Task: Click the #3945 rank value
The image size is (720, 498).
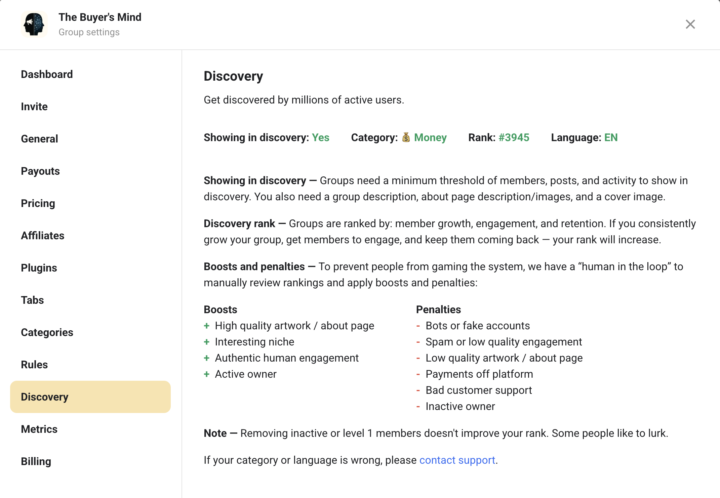Action: point(514,138)
